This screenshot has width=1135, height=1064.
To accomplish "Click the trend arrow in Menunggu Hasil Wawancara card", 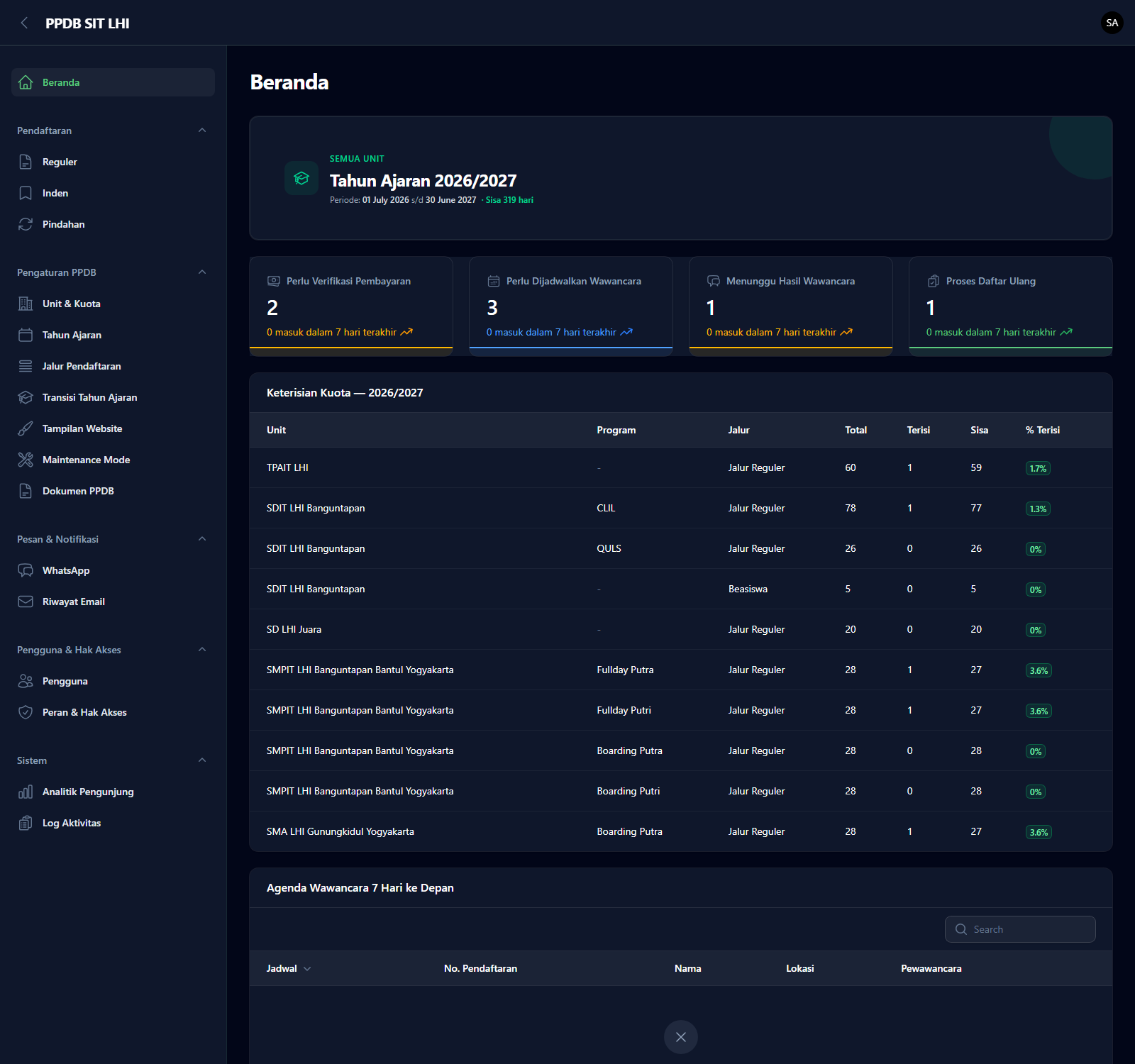I will [846, 332].
